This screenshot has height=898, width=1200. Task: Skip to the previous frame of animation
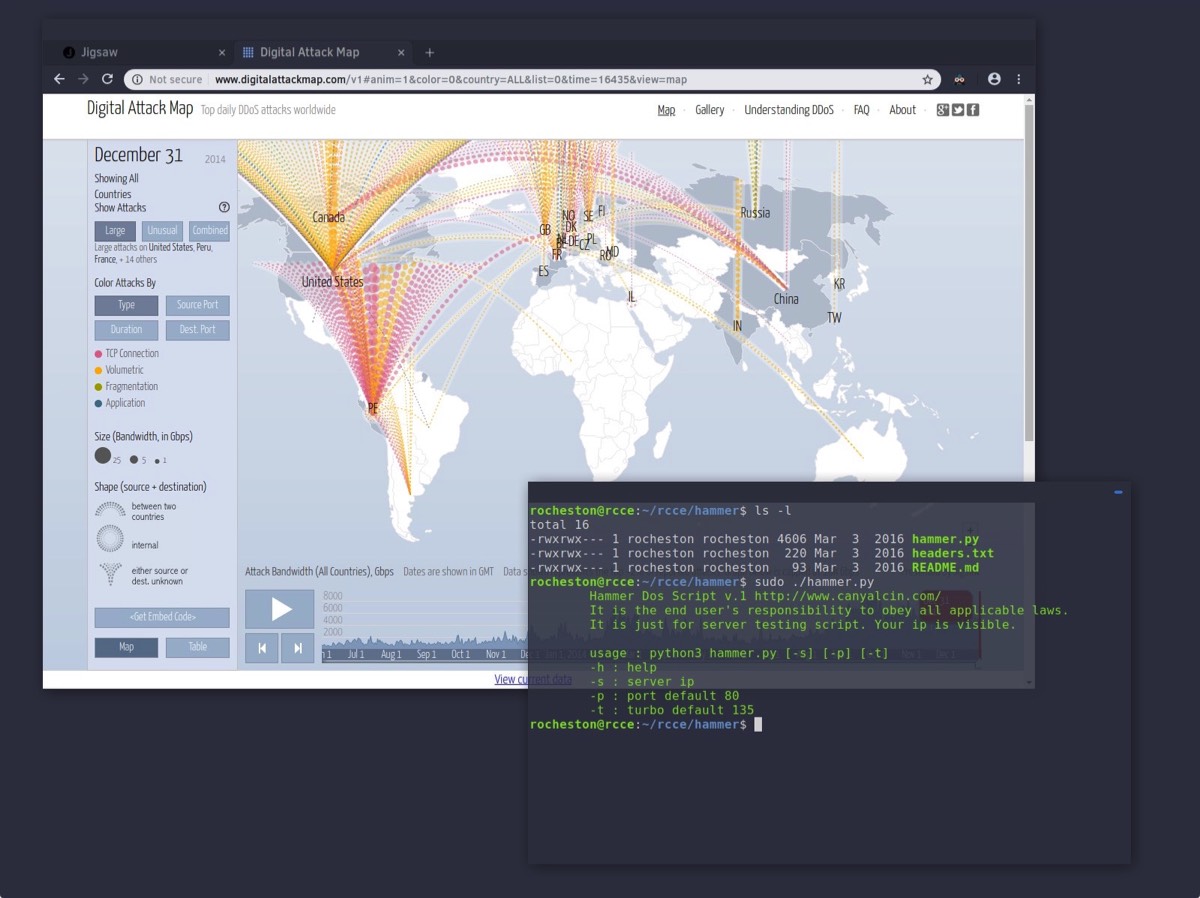click(x=262, y=648)
